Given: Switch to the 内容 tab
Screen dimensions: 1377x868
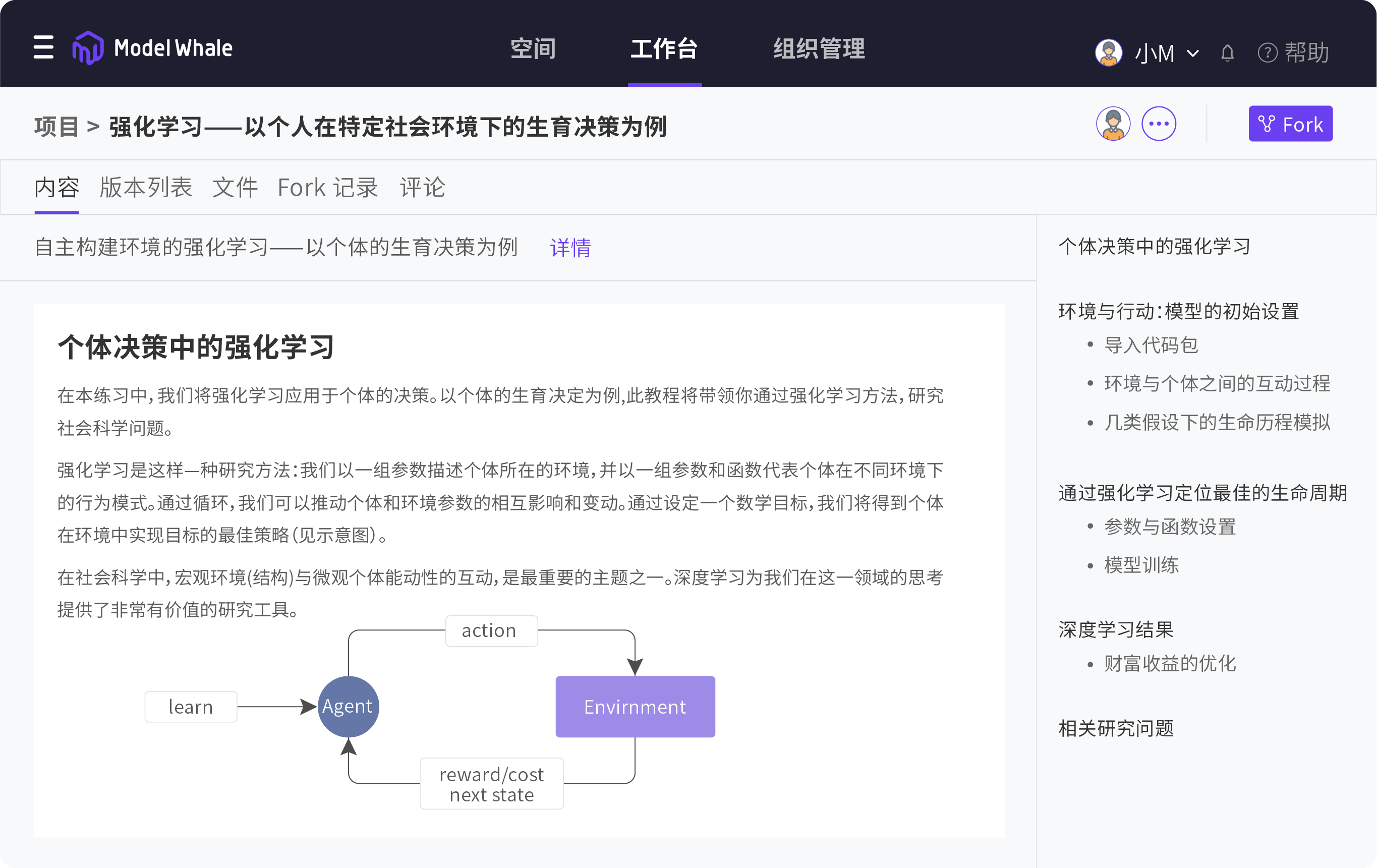Looking at the screenshot, I should 56,188.
